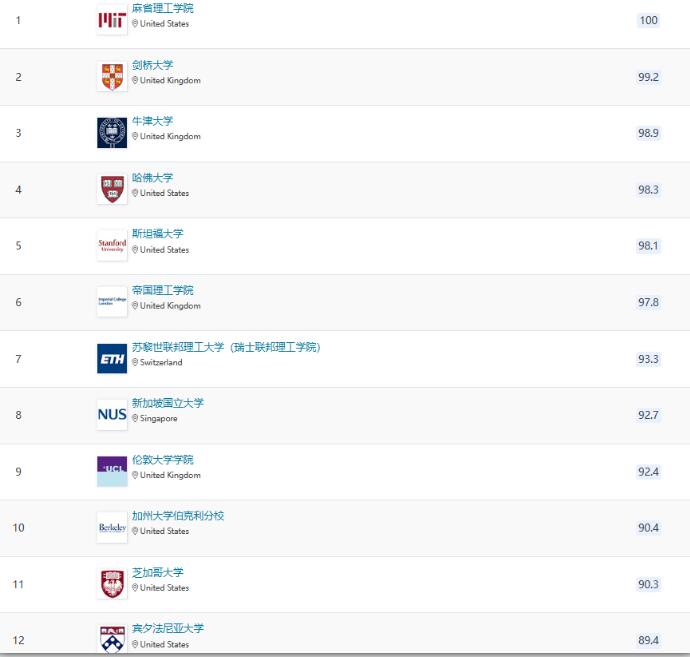The width and height of the screenshot is (690, 657).
Task: Open the 加州大学伯克利分校 link
Action: coord(178,516)
